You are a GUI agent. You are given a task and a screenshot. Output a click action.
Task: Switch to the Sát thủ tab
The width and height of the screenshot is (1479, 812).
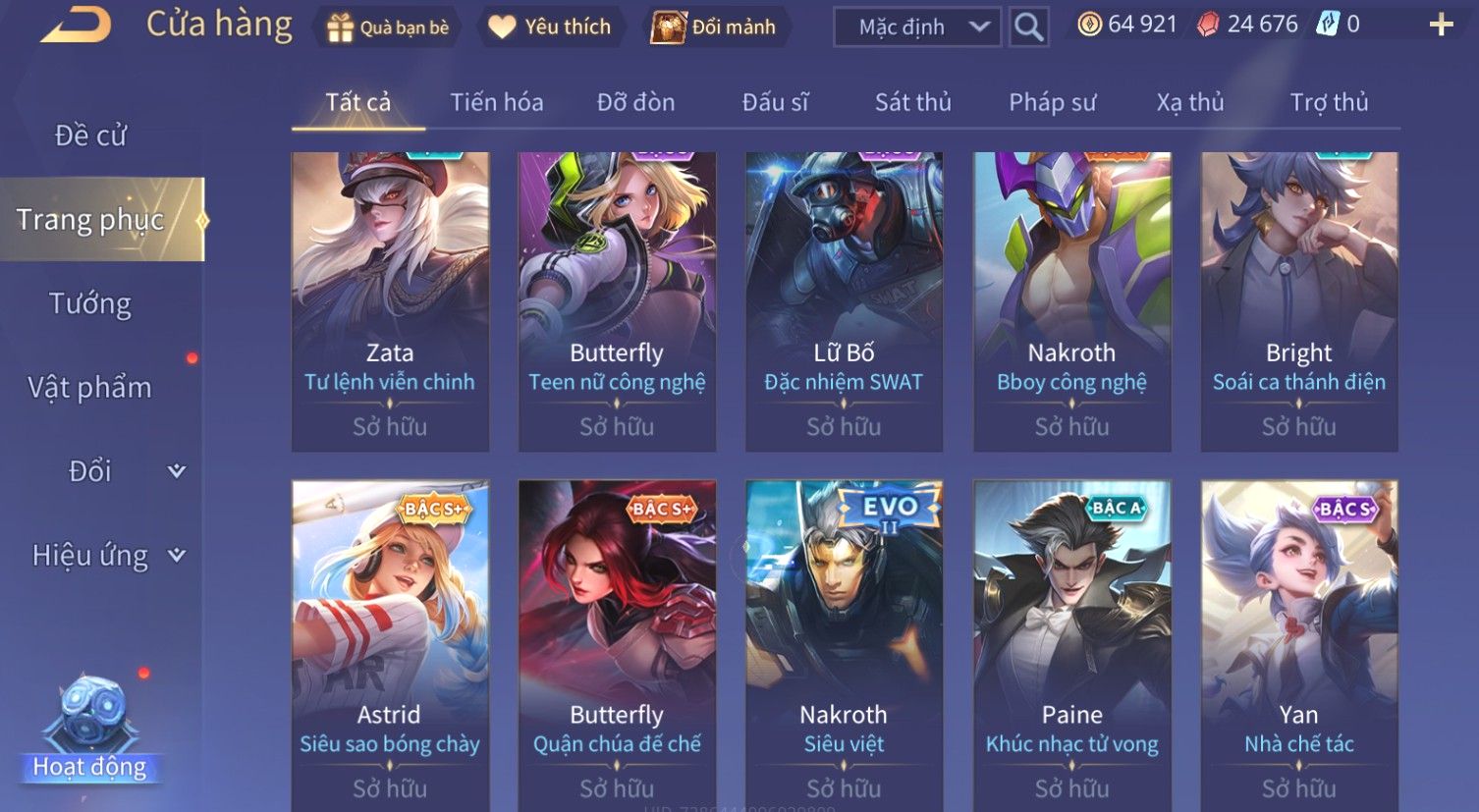click(x=912, y=102)
